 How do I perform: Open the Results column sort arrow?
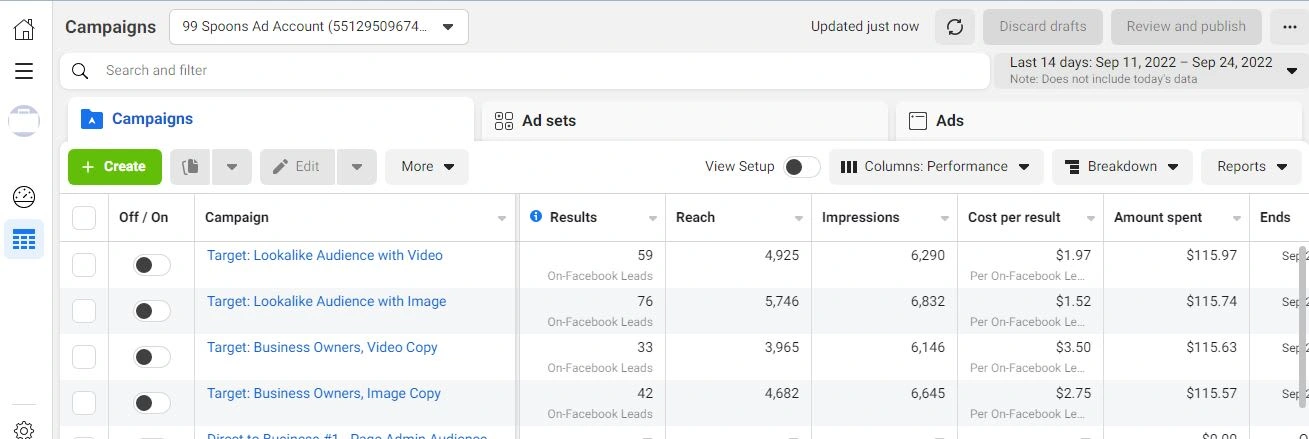click(653, 218)
